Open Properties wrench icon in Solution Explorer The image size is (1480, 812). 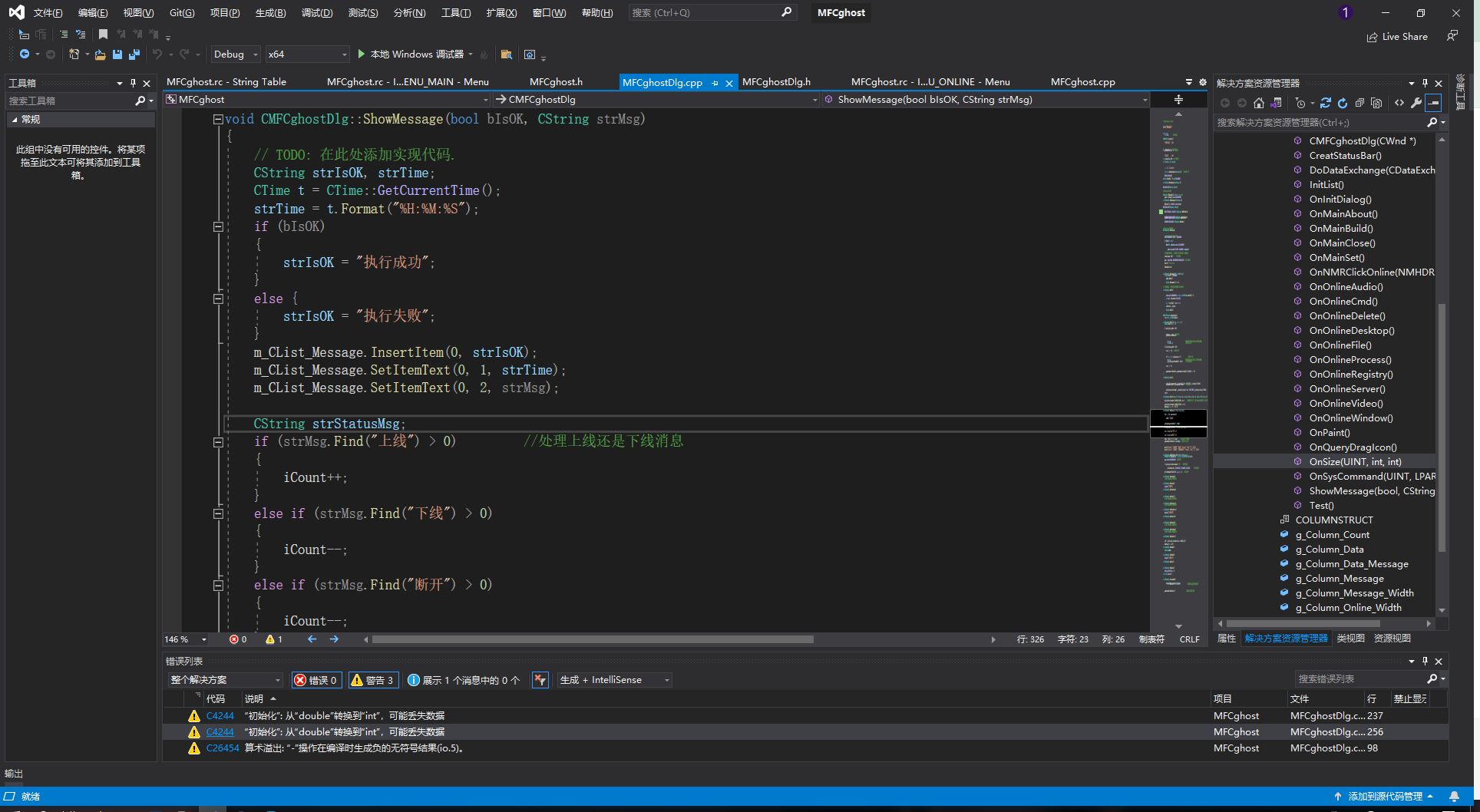(1416, 103)
